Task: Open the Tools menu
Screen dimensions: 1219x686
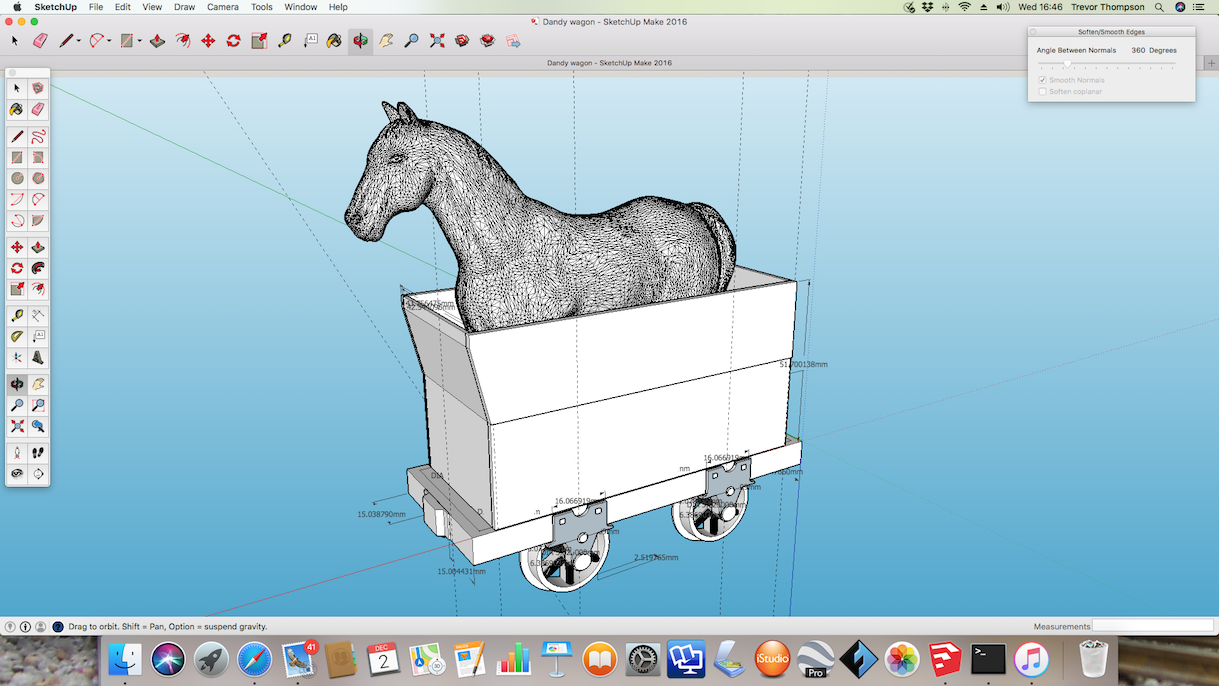Action: coord(262,7)
